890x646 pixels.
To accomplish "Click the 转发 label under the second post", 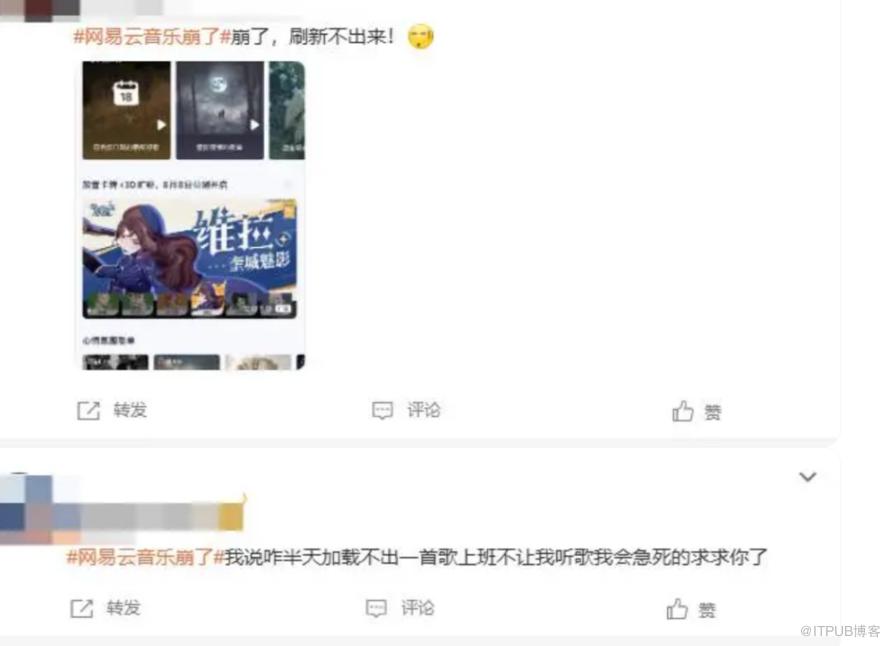I will coord(124,608).
